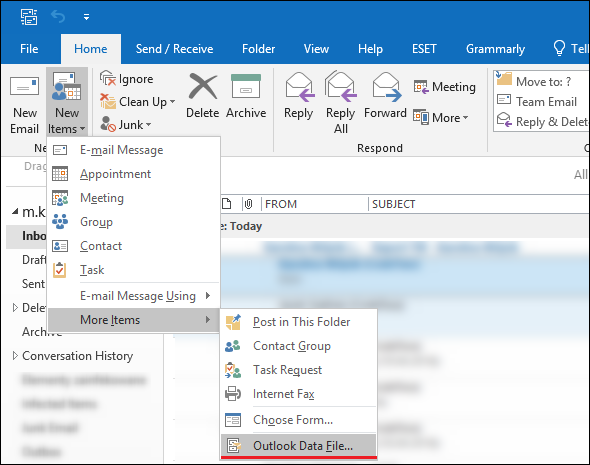
Task: Click the All mail filter label
Action: (x=581, y=175)
